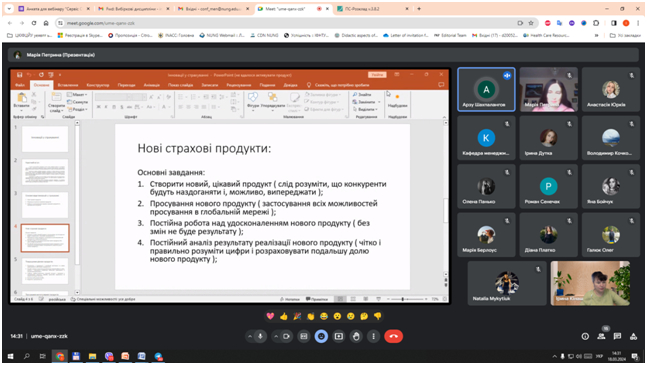
Task: Open meeting details info icon
Action: tap(585, 337)
